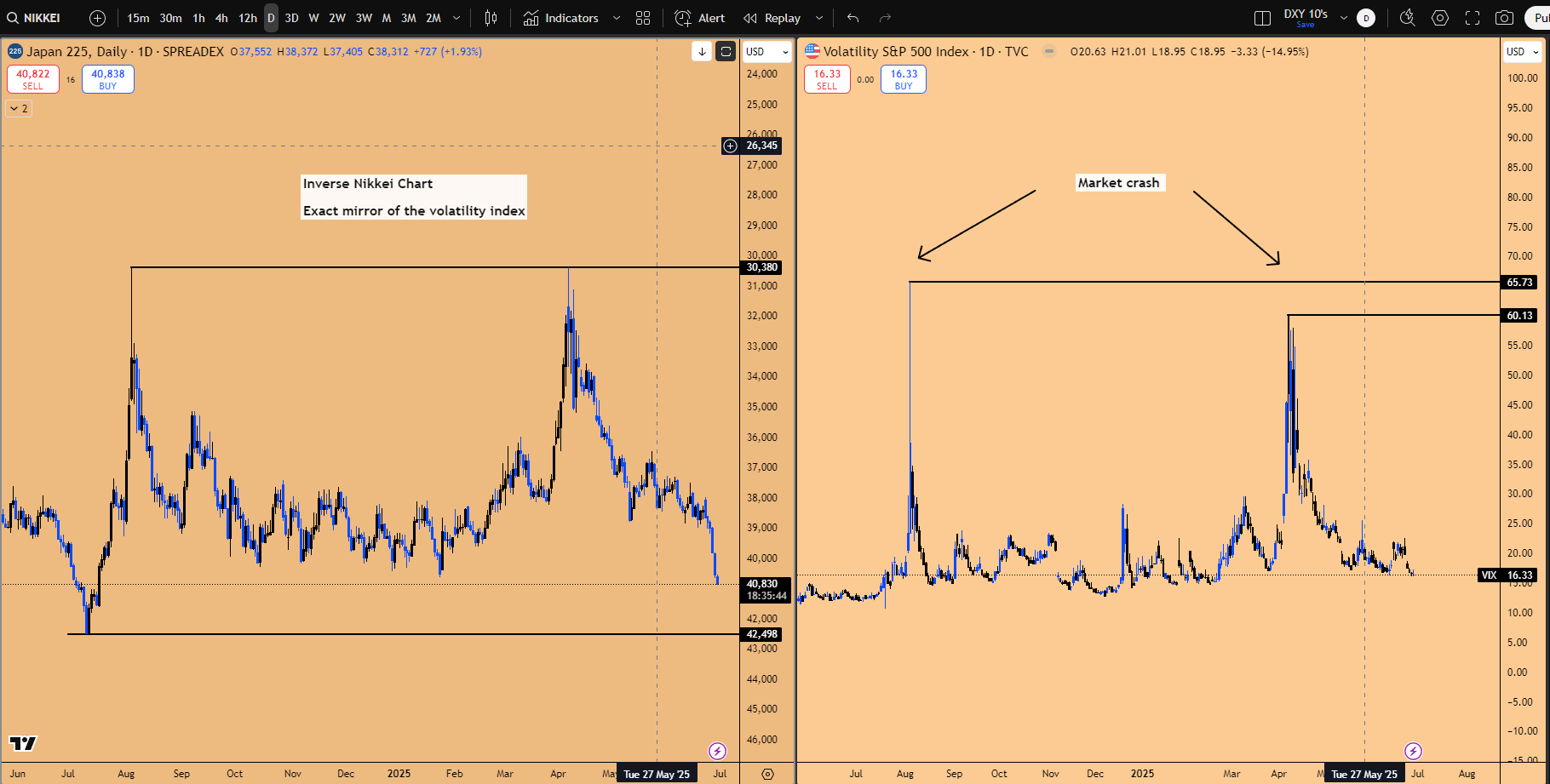Screen dimensions: 1550x784
Task: Open the USD currency dropdown on Nikkei chart
Action: 767,51
